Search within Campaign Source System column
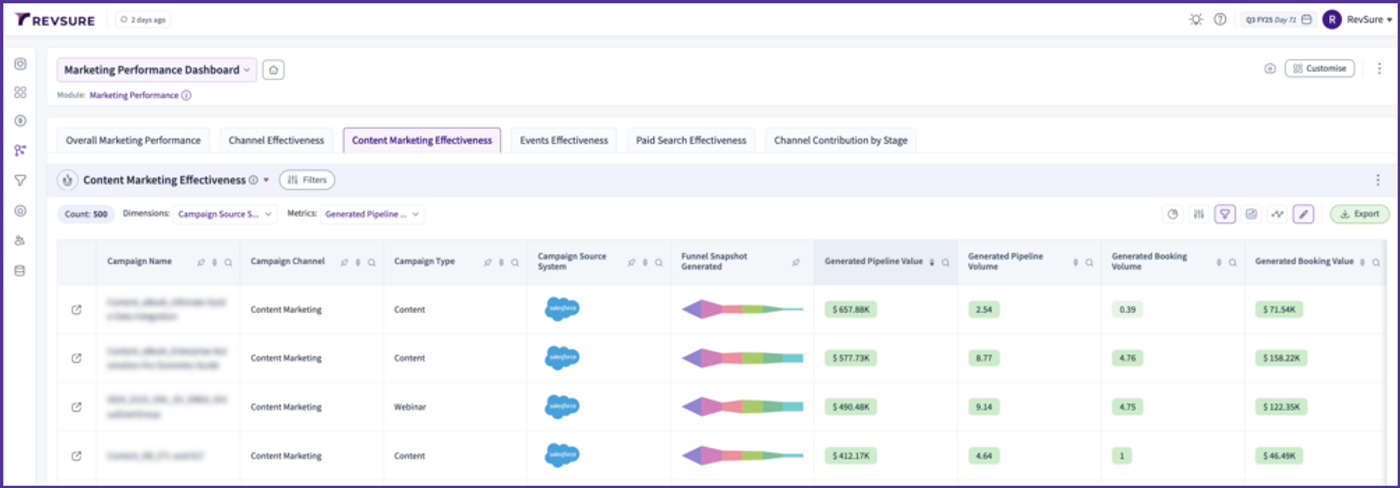 pos(658,262)
